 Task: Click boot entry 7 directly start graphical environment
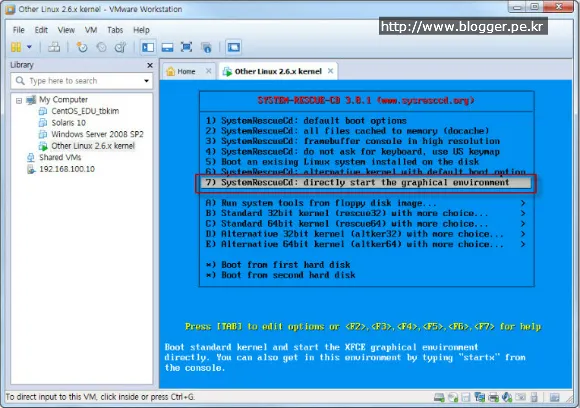pyautogui.click(x=366, y=182)
